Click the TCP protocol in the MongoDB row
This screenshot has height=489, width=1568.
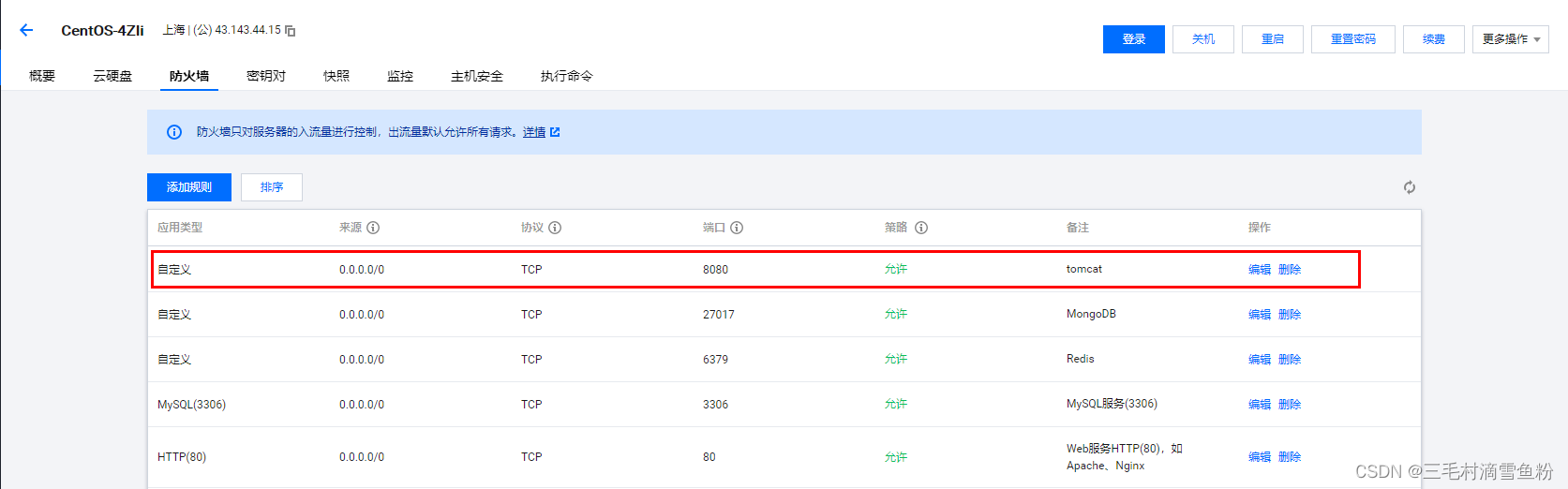(x=531, y=315)
